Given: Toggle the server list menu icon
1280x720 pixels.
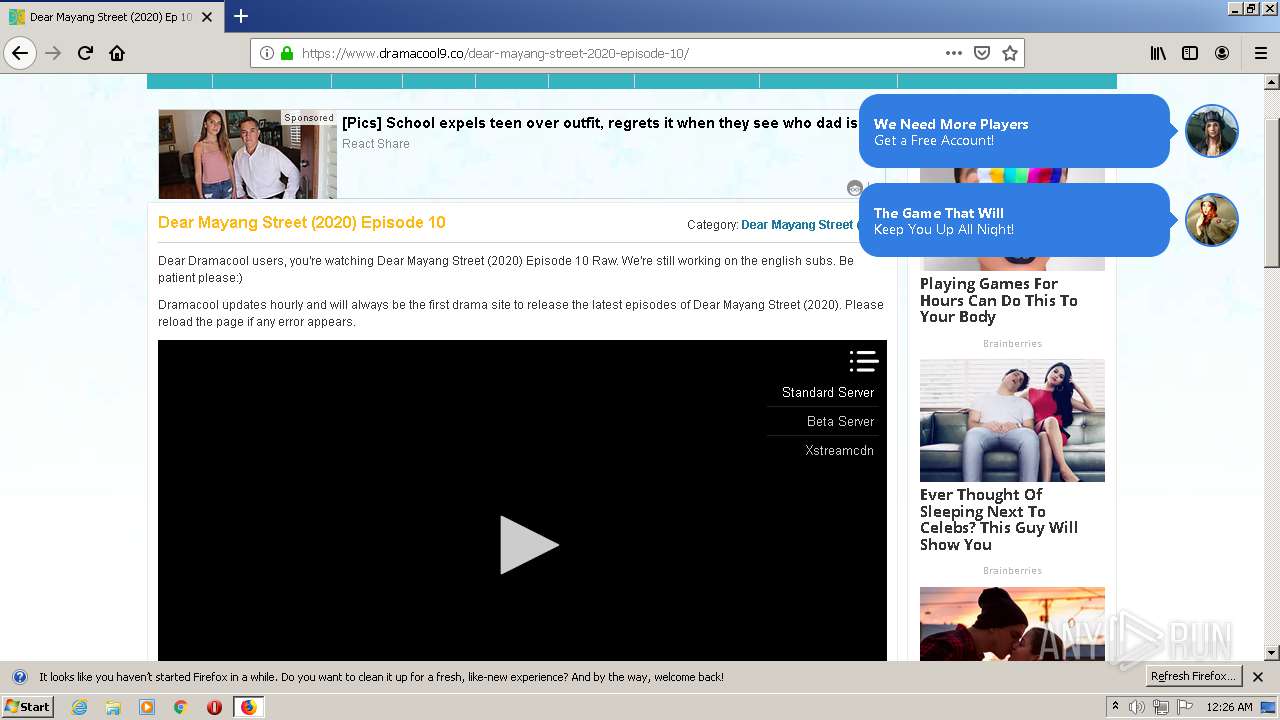Looking at the screenshot, I should [x=863, y=361].
